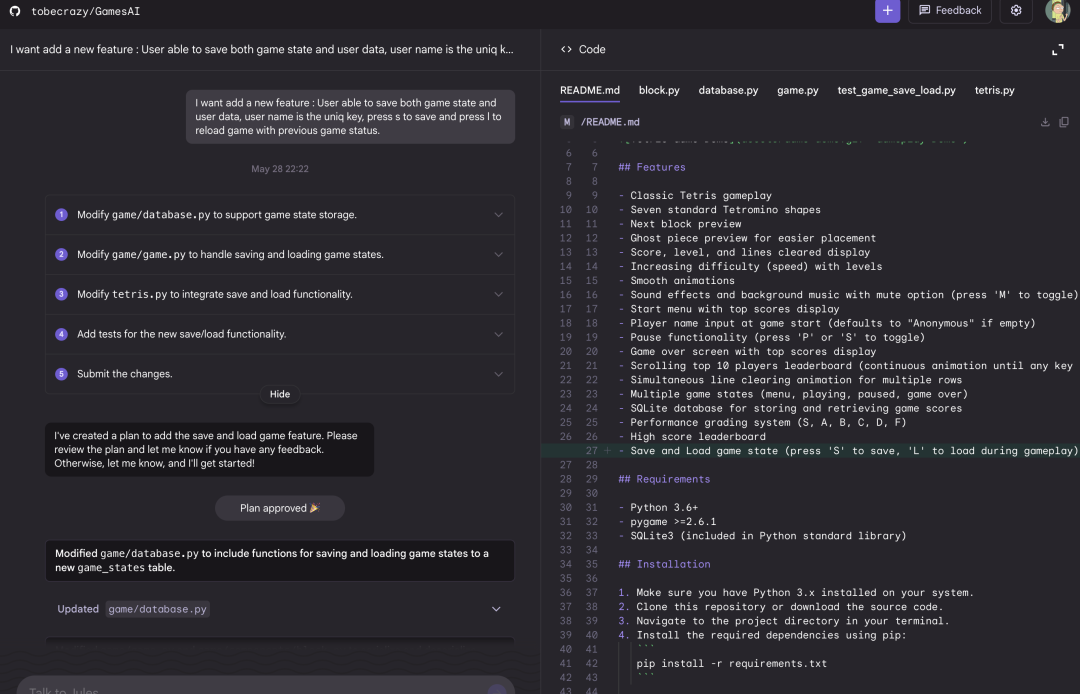Click the task title at the top
This screenshot has height=694, width=1080.
tap(262, 50)
